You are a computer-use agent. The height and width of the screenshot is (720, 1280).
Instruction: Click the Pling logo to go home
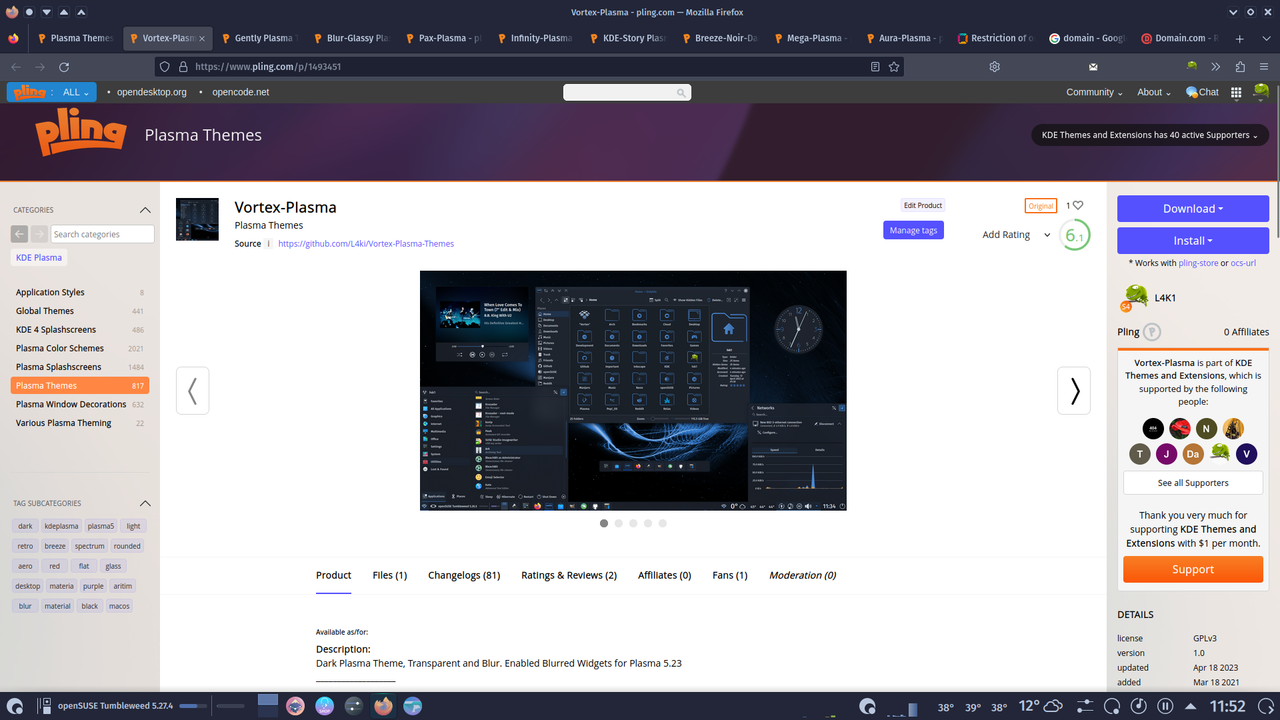pos(82,133)
